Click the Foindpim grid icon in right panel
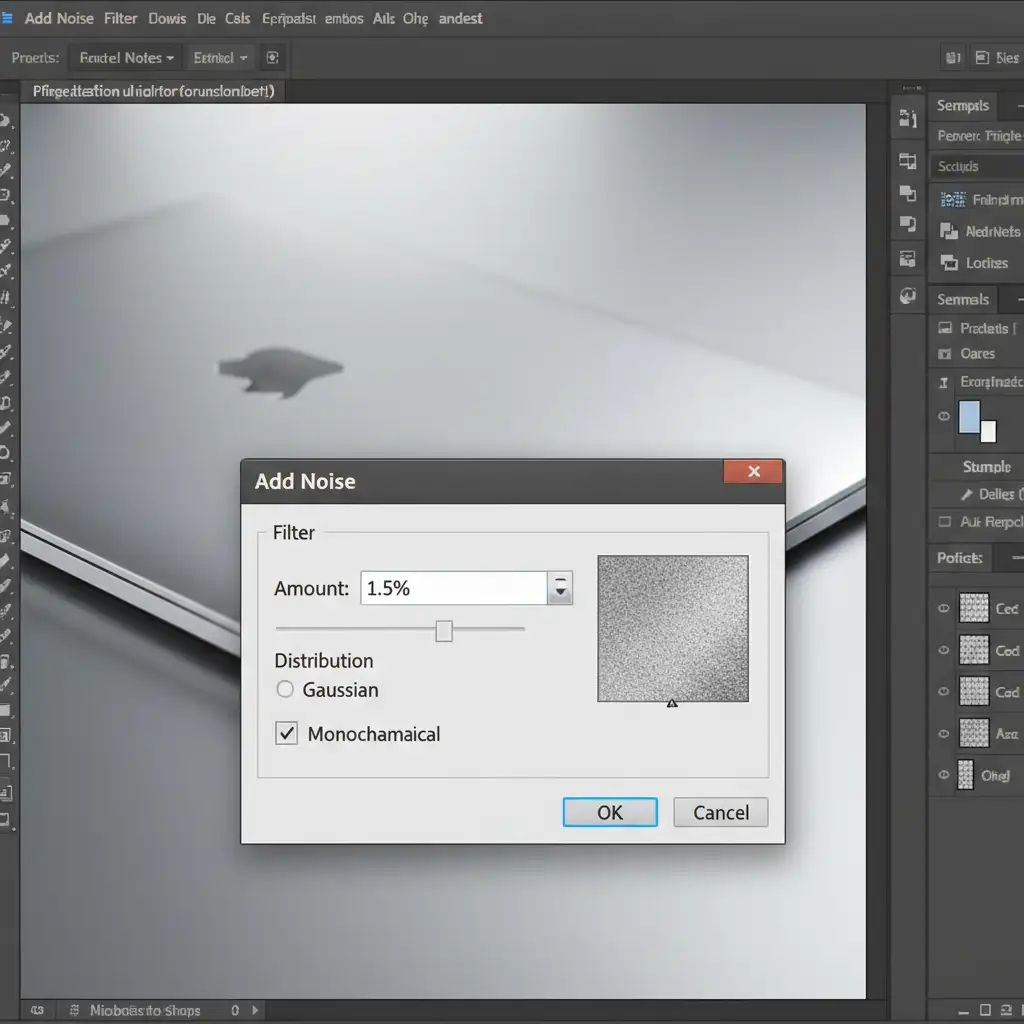The width and height of the screenshot is (1024, 1024). coord(952,200)
